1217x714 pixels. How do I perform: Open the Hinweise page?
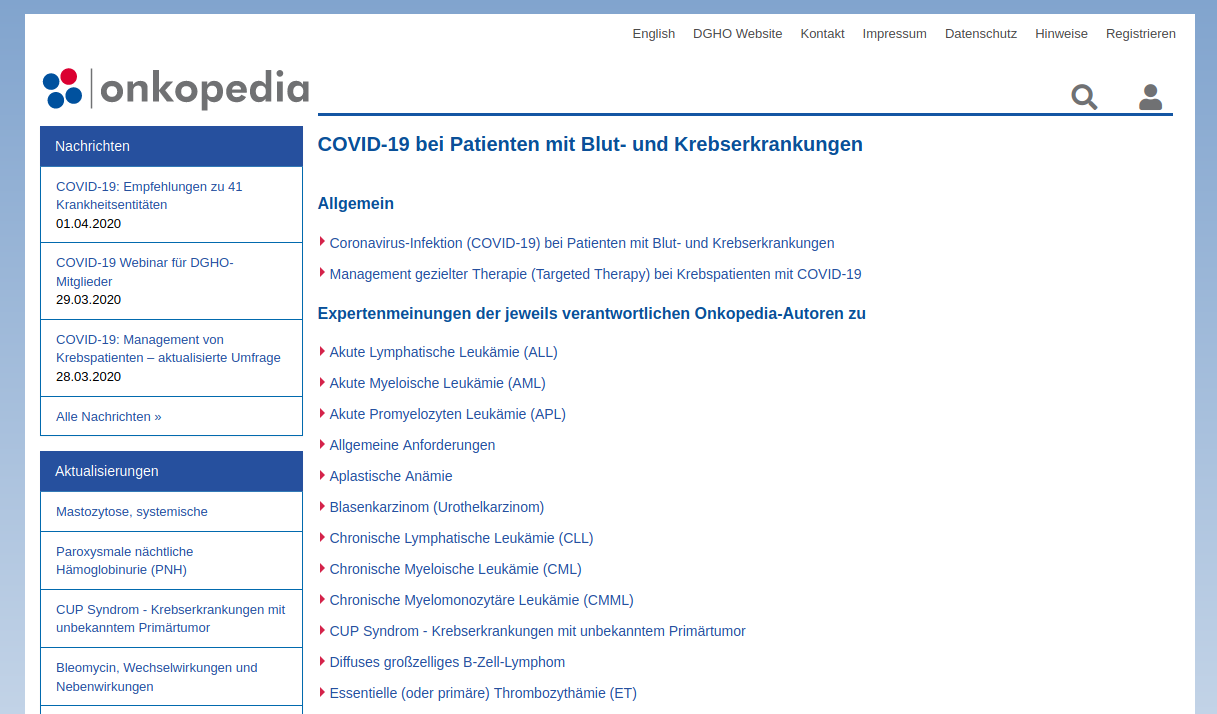1061,33
